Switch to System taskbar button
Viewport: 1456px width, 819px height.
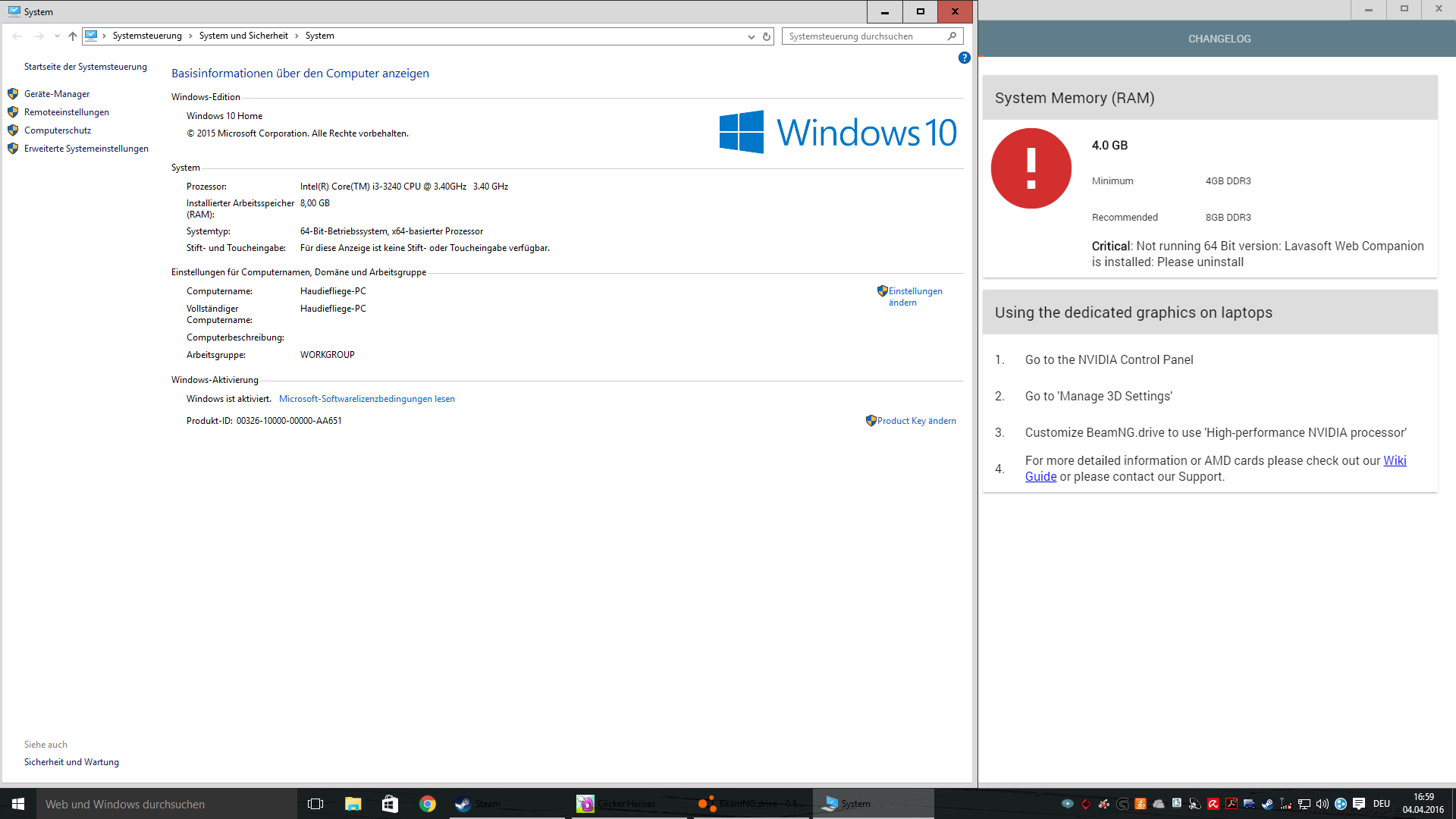click(874, 804)
